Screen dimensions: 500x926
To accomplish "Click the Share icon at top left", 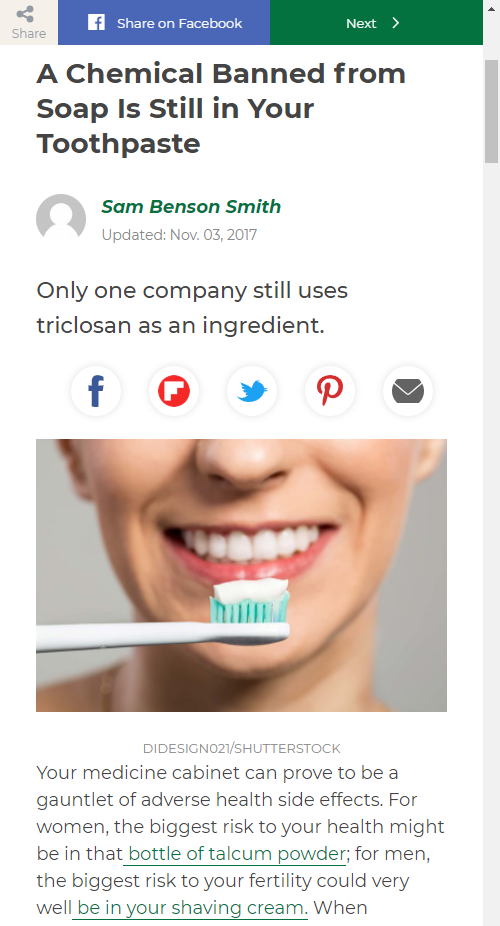I will [25, 14].
